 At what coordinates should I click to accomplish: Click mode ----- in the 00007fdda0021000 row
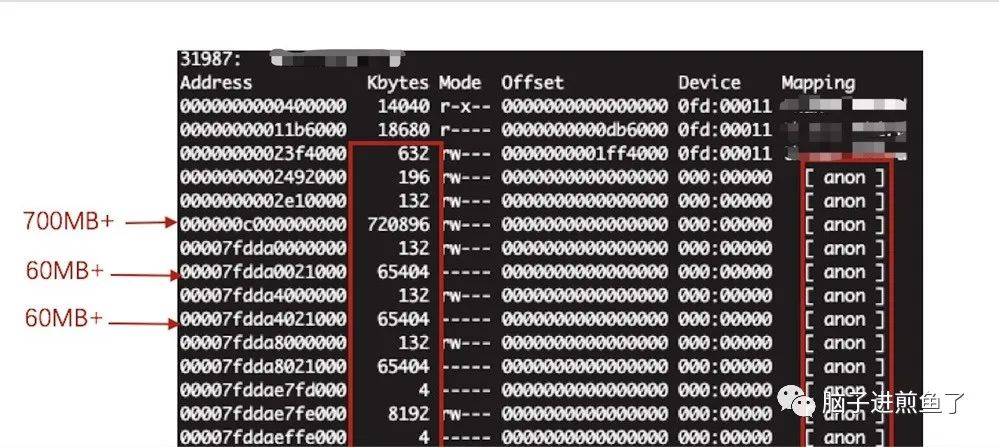click(465, 272)
